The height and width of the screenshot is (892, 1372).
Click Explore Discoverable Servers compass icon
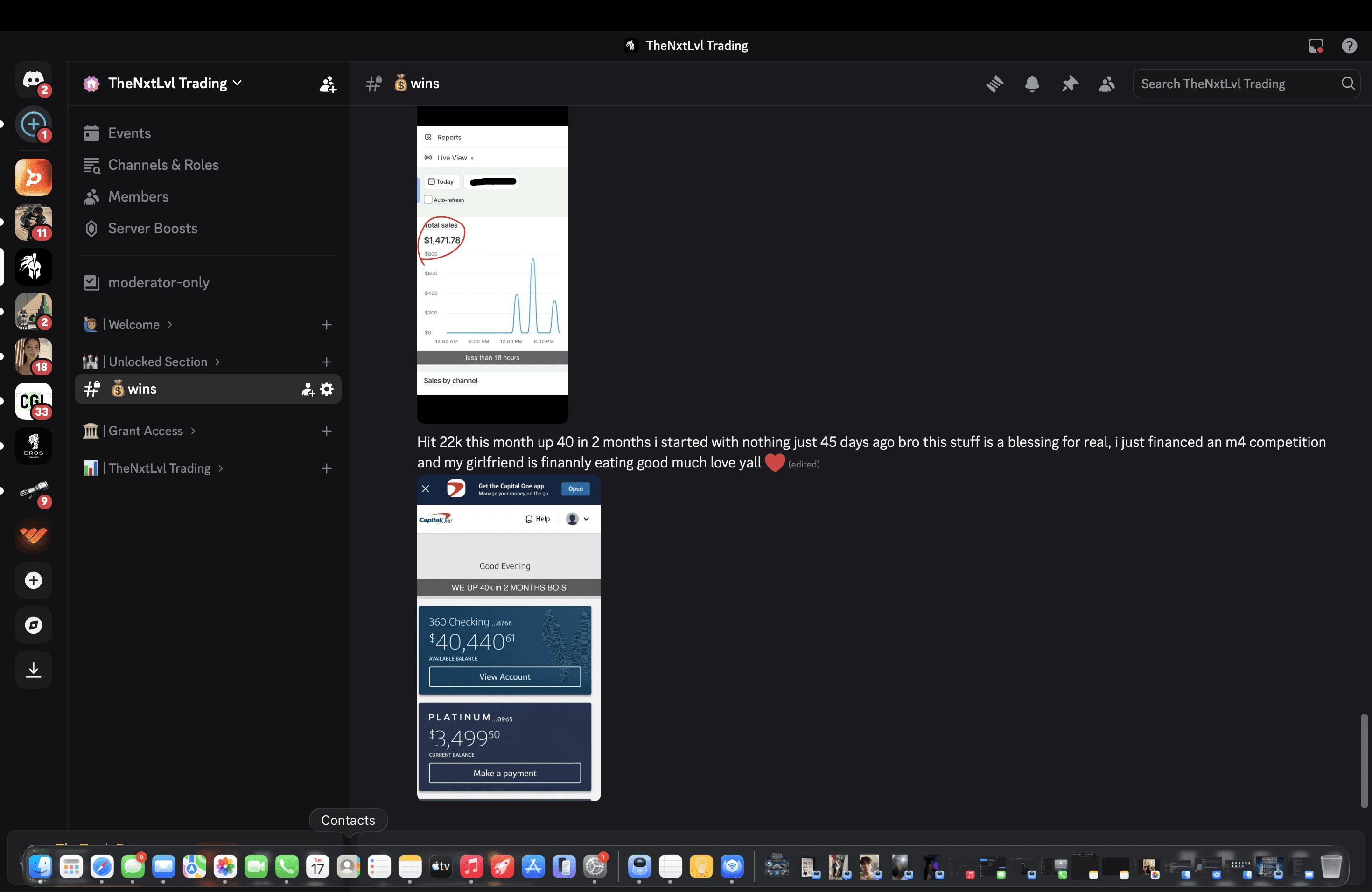34,625
